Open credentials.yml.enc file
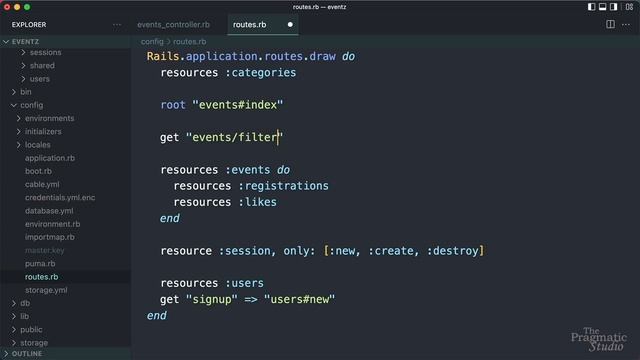Viewport: 640px width, 360px height. pyautogui.click(x=60, y=198)
